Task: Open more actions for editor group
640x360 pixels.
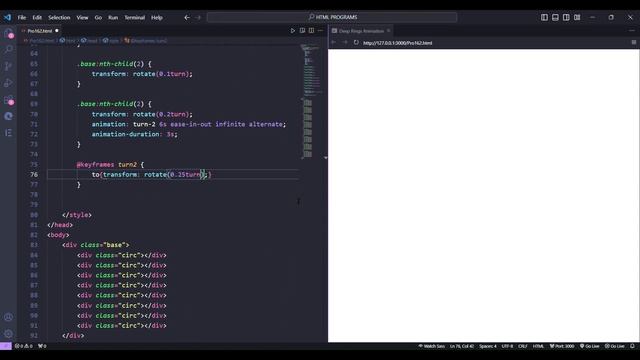Action: (x=320, y=31)
